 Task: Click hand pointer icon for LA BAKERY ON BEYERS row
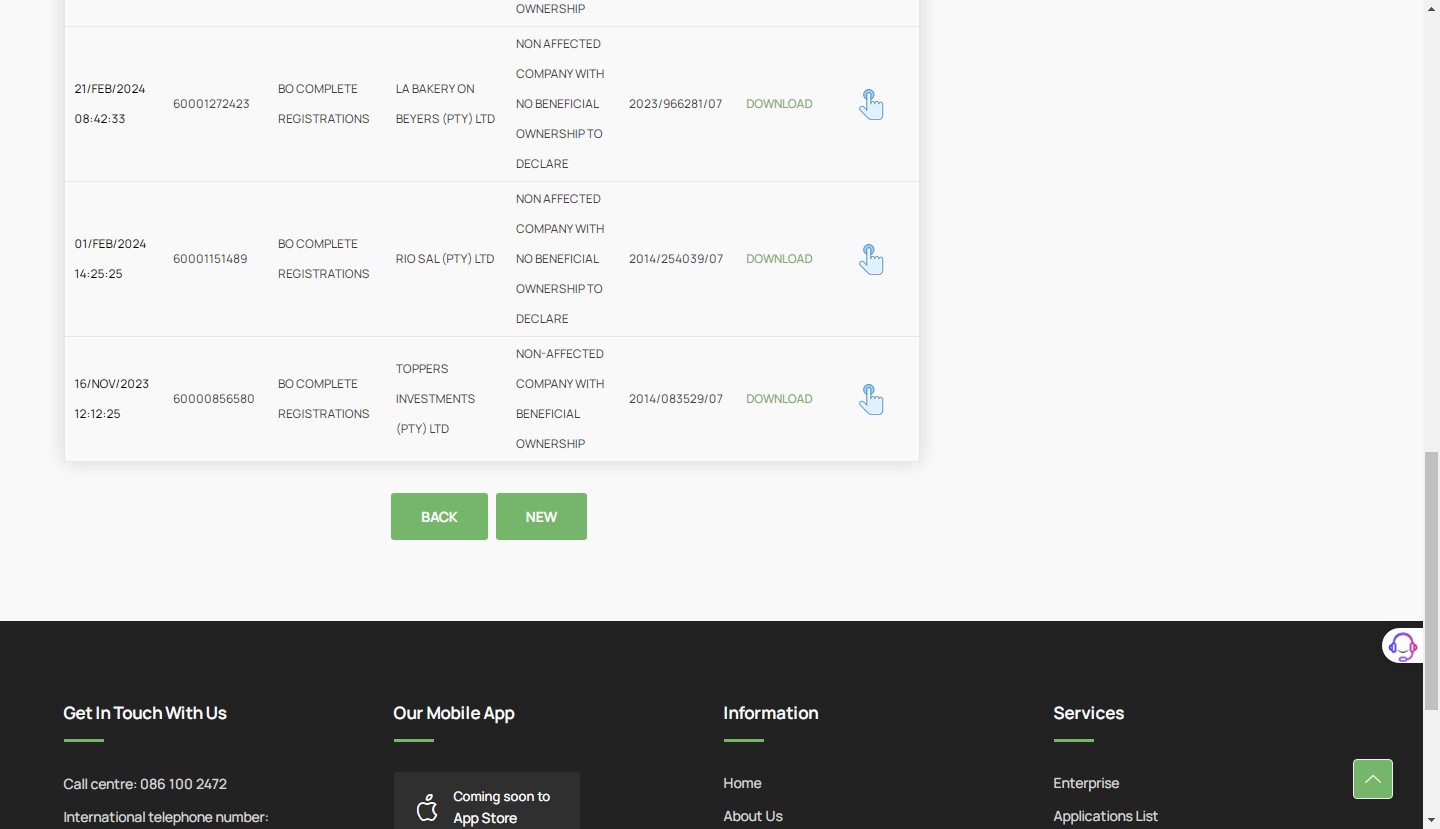click(871, 104)
